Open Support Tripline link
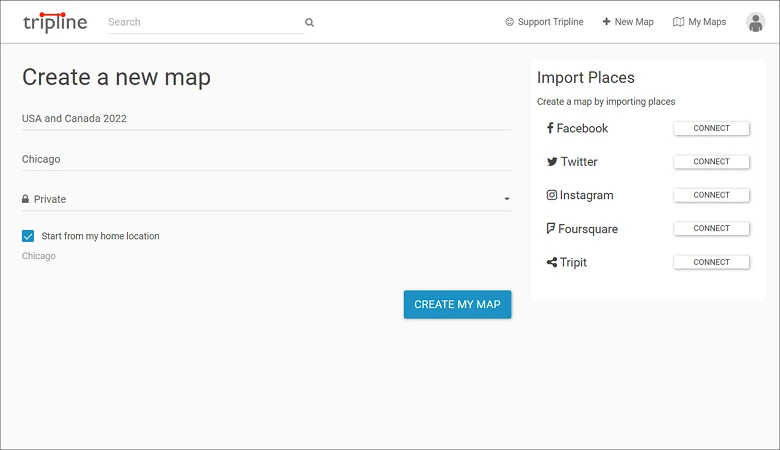The height and width of the screenshot is (450, 780). pos(544,22)
